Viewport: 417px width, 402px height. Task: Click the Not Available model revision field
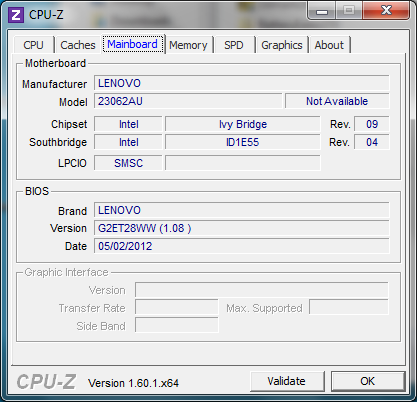(x=337, y=101)
